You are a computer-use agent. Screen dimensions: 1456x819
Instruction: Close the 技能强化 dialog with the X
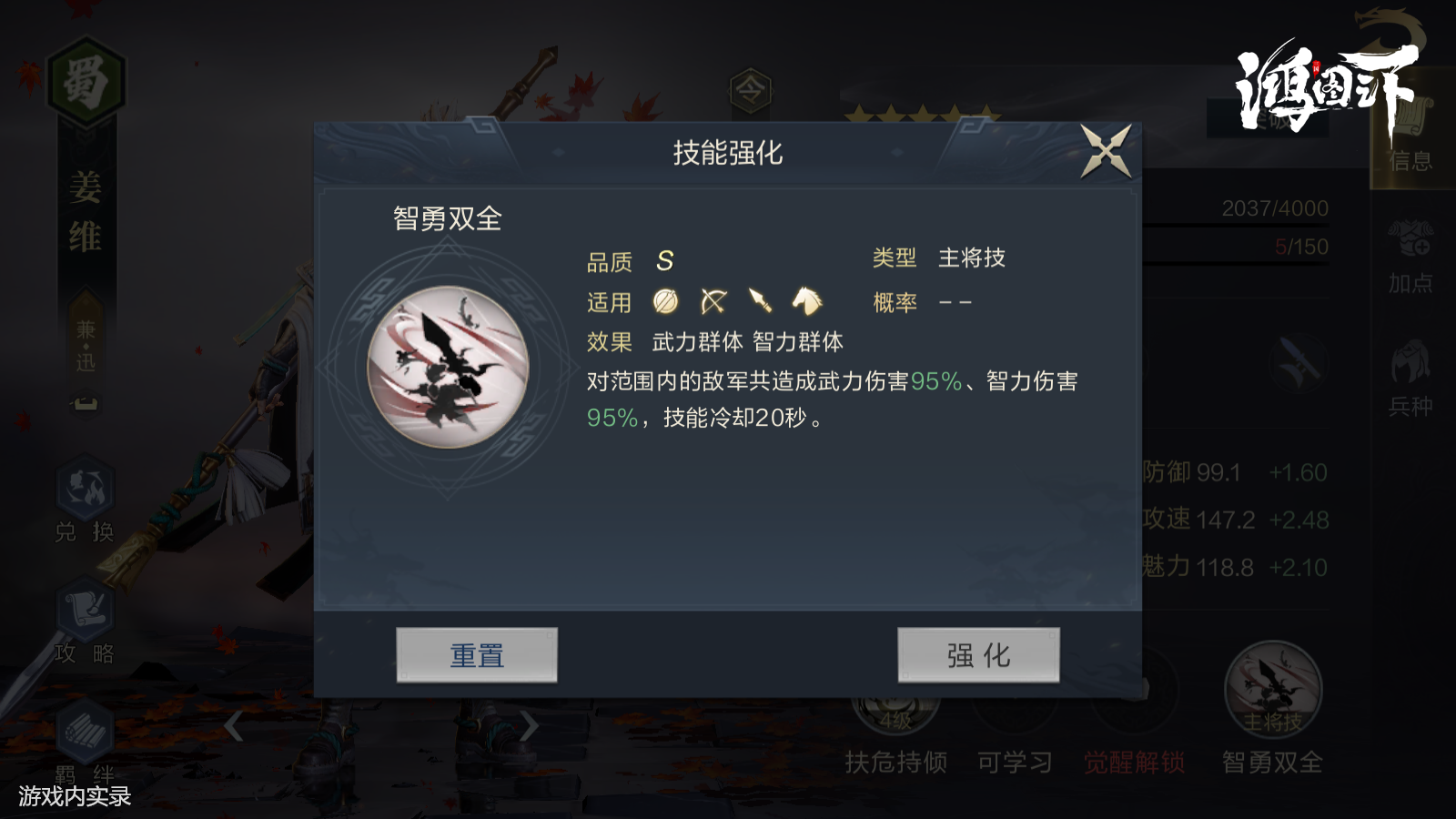pyautogui.click(x=1106, y=151)
